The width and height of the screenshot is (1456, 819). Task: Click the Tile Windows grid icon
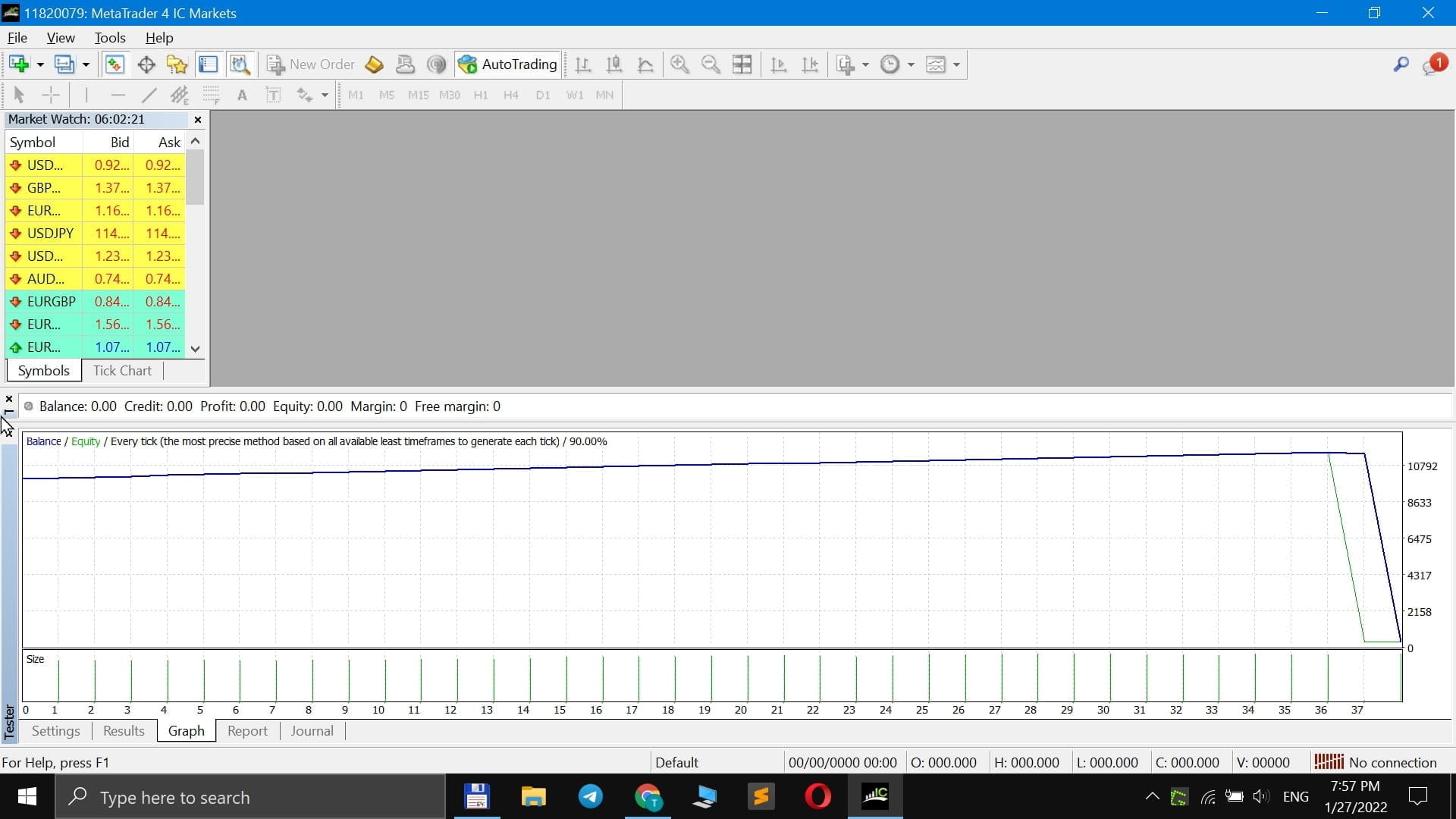tap(742, 64)
